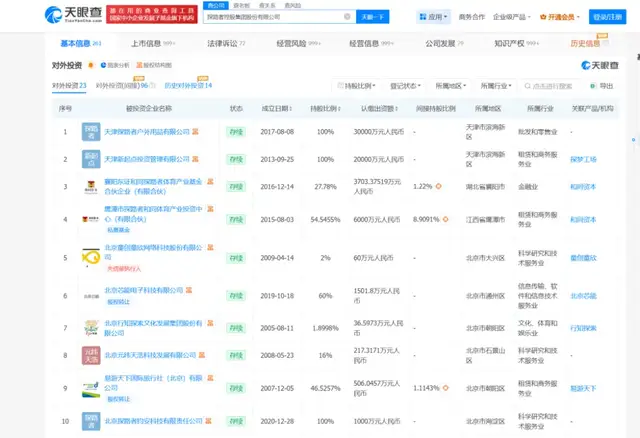Open 天津新起点投资管理有限公司 company link
This screenshot has width=640, height=438.
click(147, 159)
